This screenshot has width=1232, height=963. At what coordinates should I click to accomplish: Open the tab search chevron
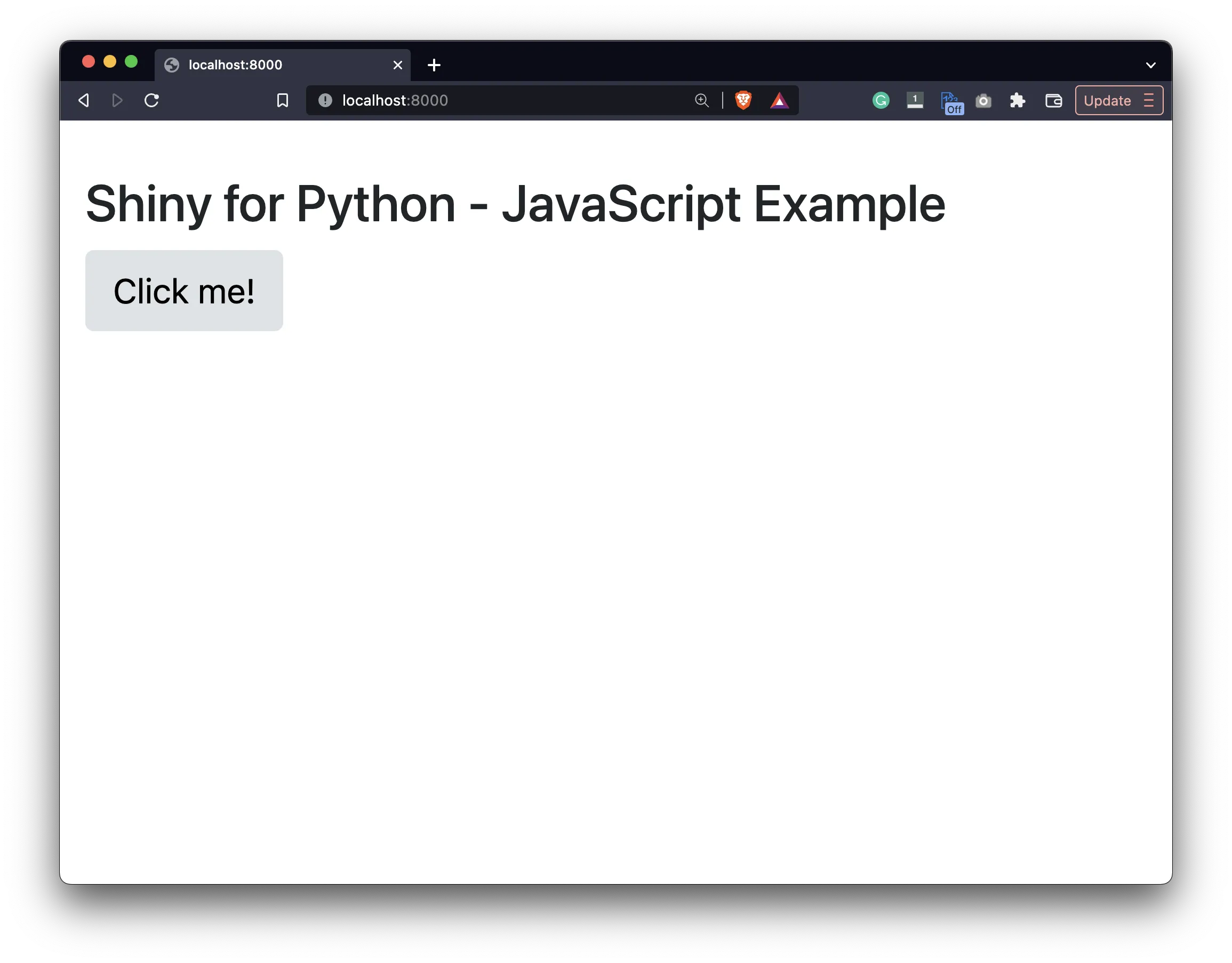click(x=1151, y=65)
